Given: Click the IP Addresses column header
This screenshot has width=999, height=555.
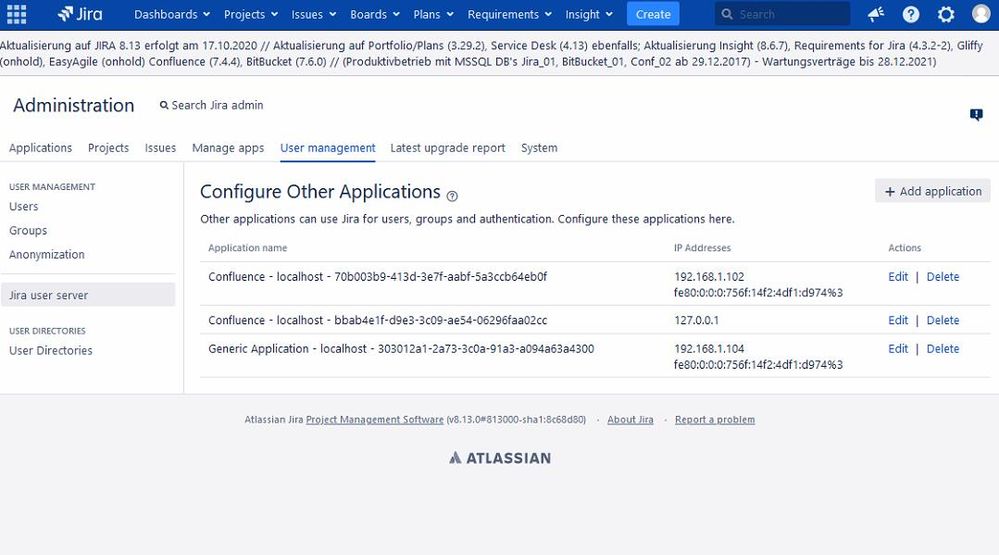Looking at the screenshot, I should pyautogui.click(x=703, y=248).
